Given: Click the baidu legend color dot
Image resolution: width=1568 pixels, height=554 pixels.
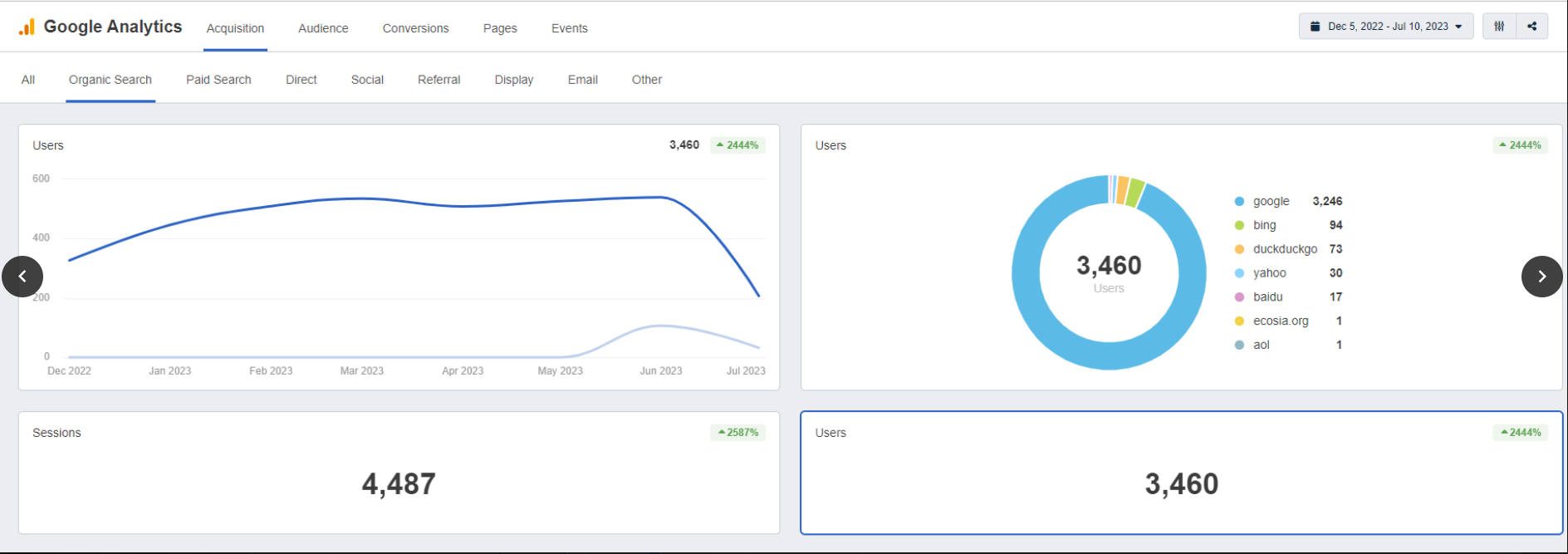Looking at the screenshot, I should [1239, 297].
